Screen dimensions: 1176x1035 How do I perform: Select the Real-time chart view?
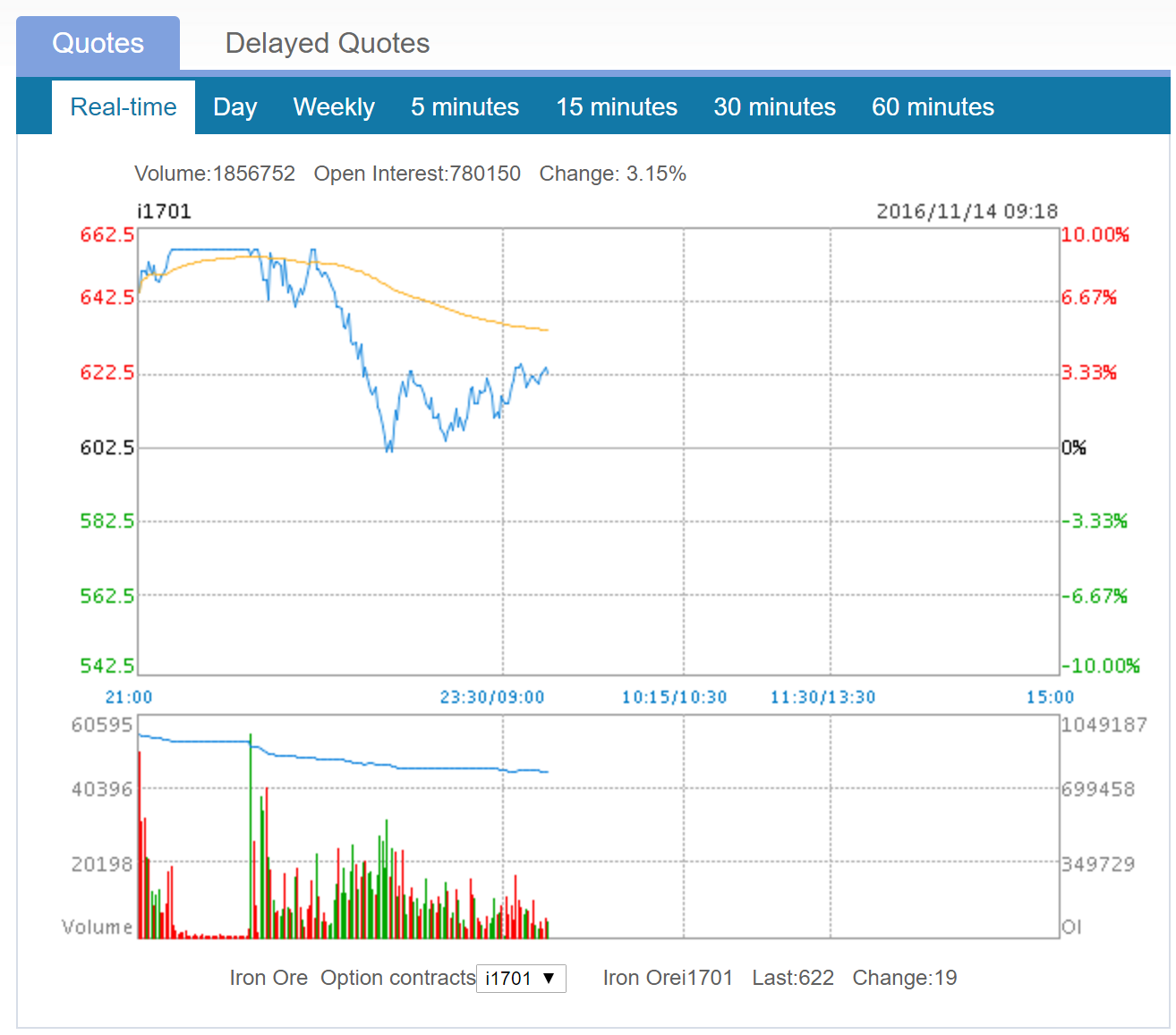click(124, 107)
